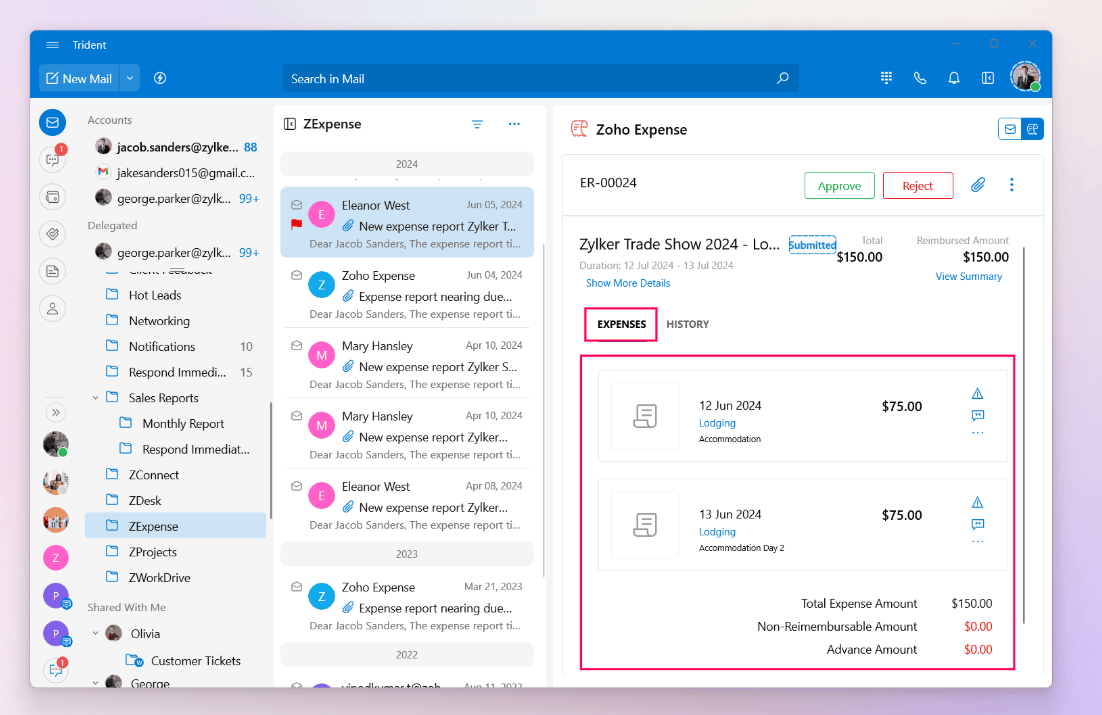Open the ZDesk folder
The height and width of the screenshot is (715, 1102).
pyautogui.click(x=176, y=501)
